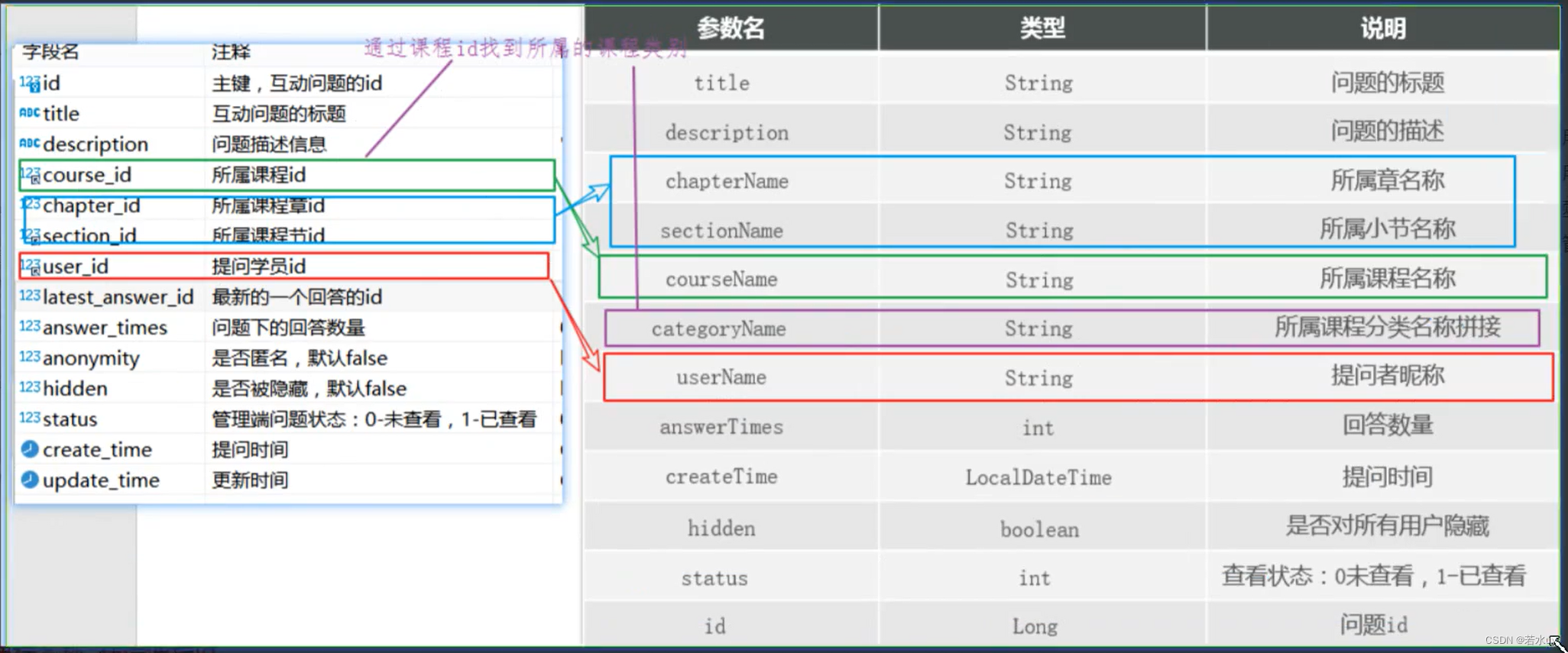Select the 类型 table header

pos(1042,28)
